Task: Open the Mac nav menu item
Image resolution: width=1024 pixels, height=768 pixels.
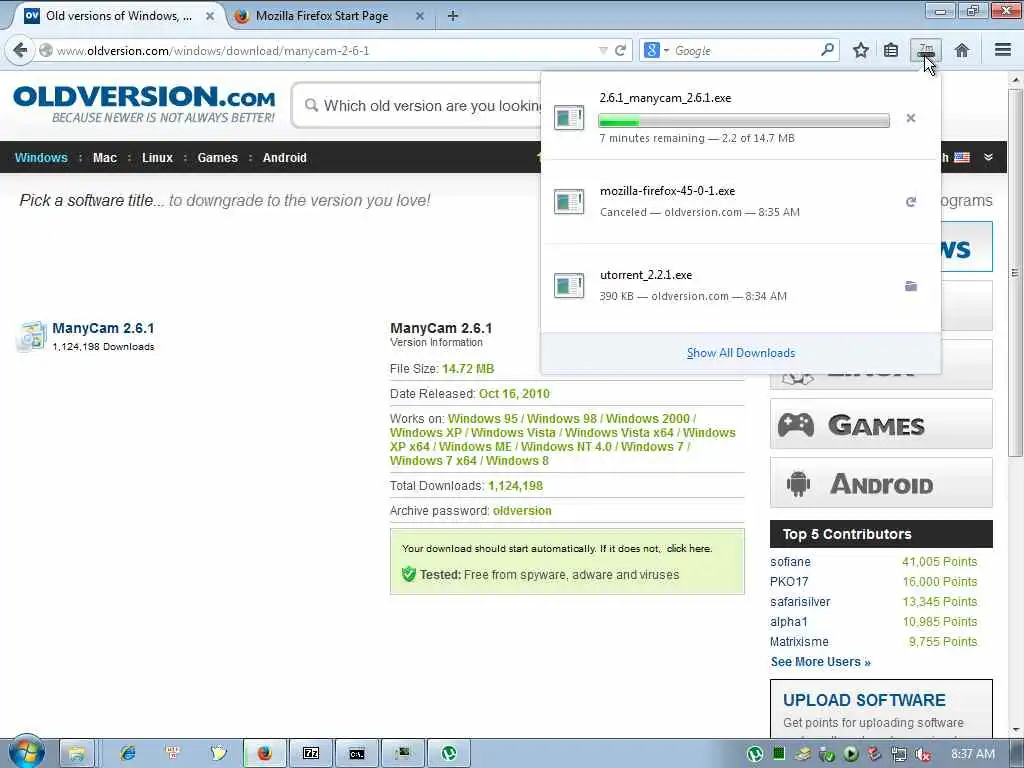Action: pos(104,157)
